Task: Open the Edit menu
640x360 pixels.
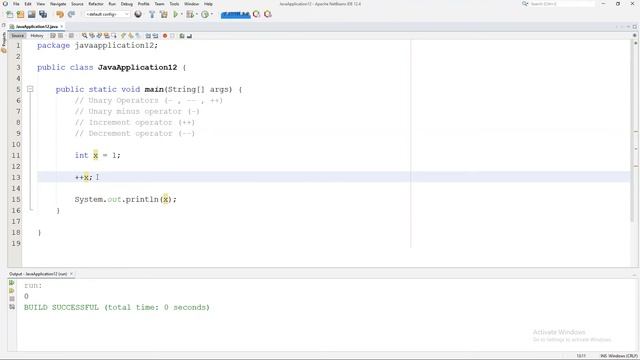Action: point(28,4)
